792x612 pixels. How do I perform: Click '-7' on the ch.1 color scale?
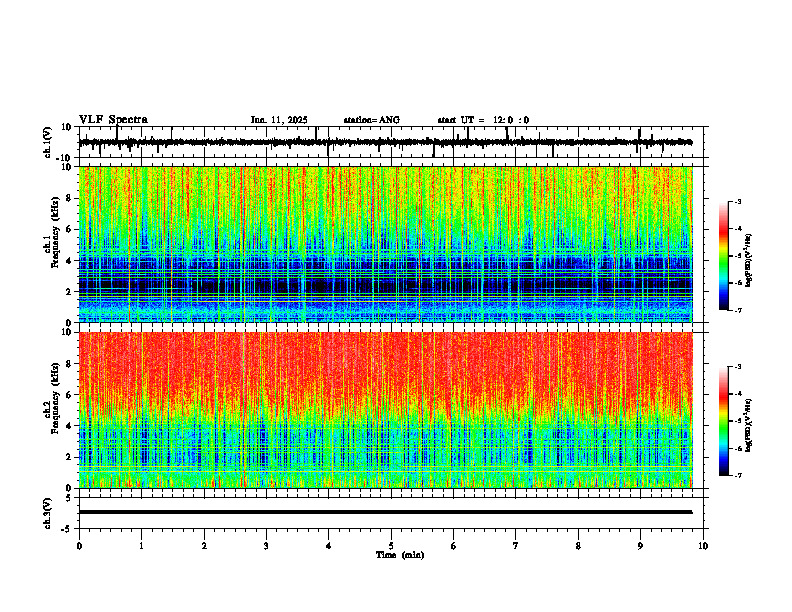tap(738, 311)
